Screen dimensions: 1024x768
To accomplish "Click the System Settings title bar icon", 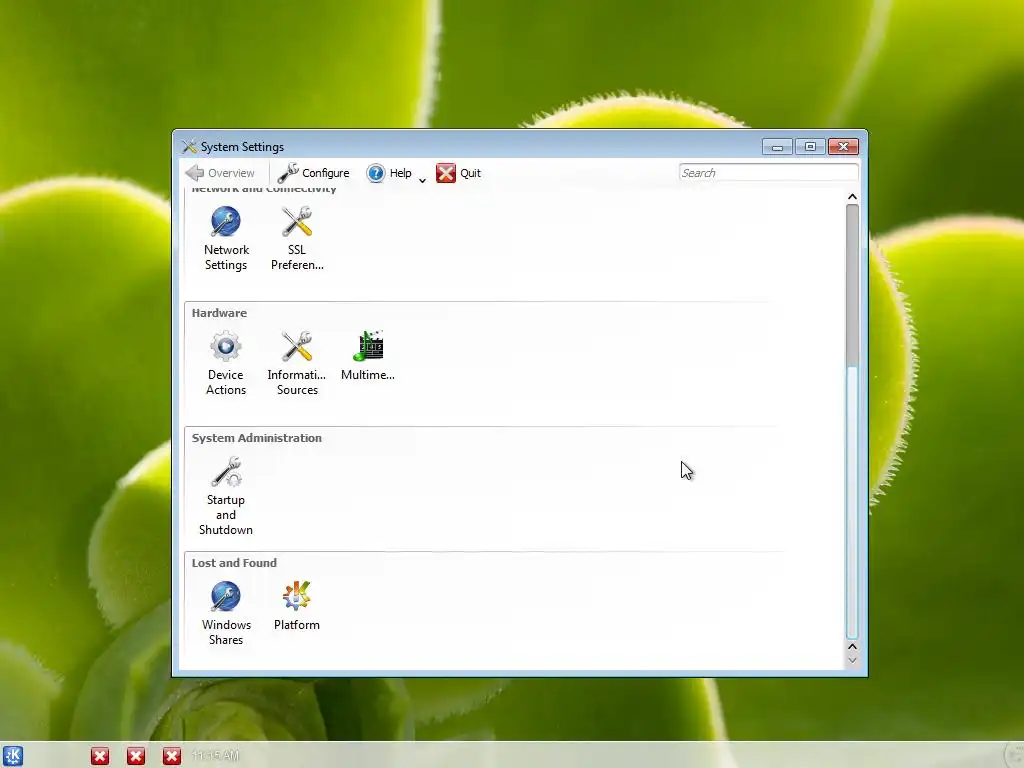I will coord(189,146).
